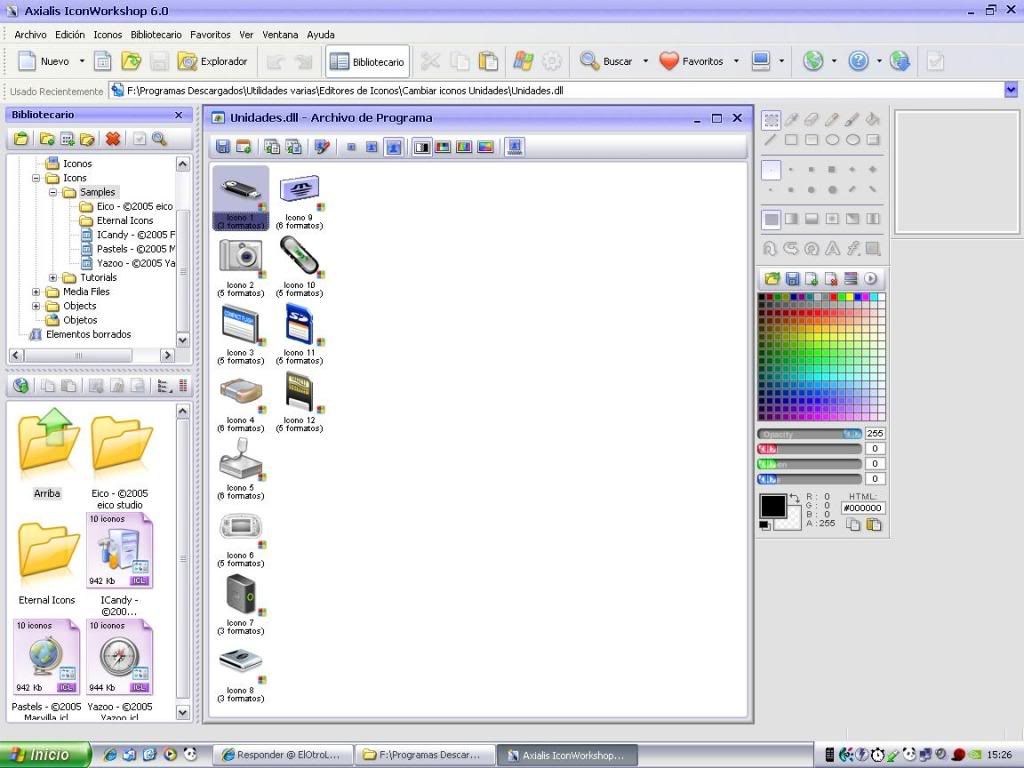Switch to Responder @ ElOtroL taskbar window

[281, 755]
